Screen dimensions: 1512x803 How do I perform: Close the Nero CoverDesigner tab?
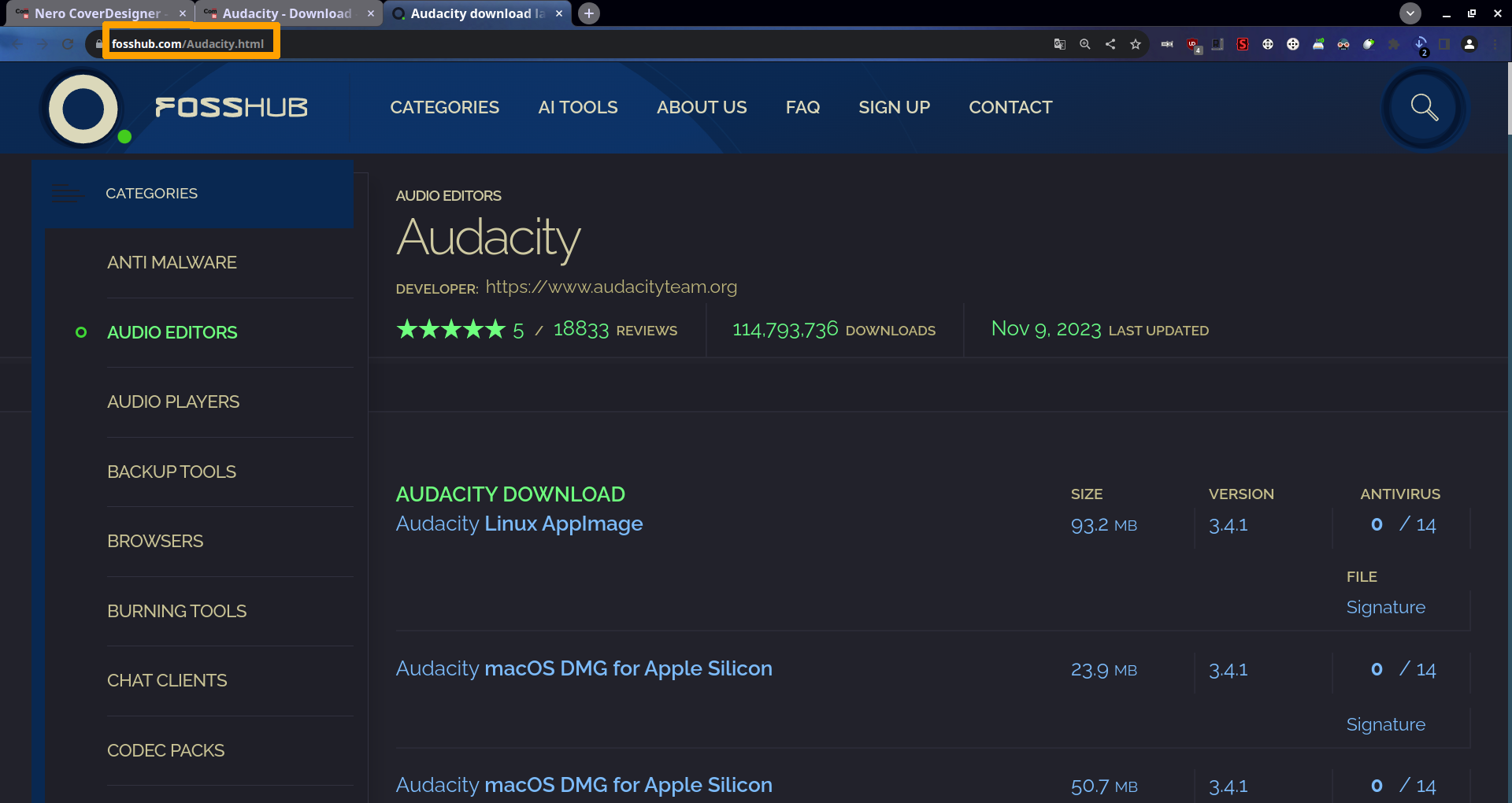(183, 13)
